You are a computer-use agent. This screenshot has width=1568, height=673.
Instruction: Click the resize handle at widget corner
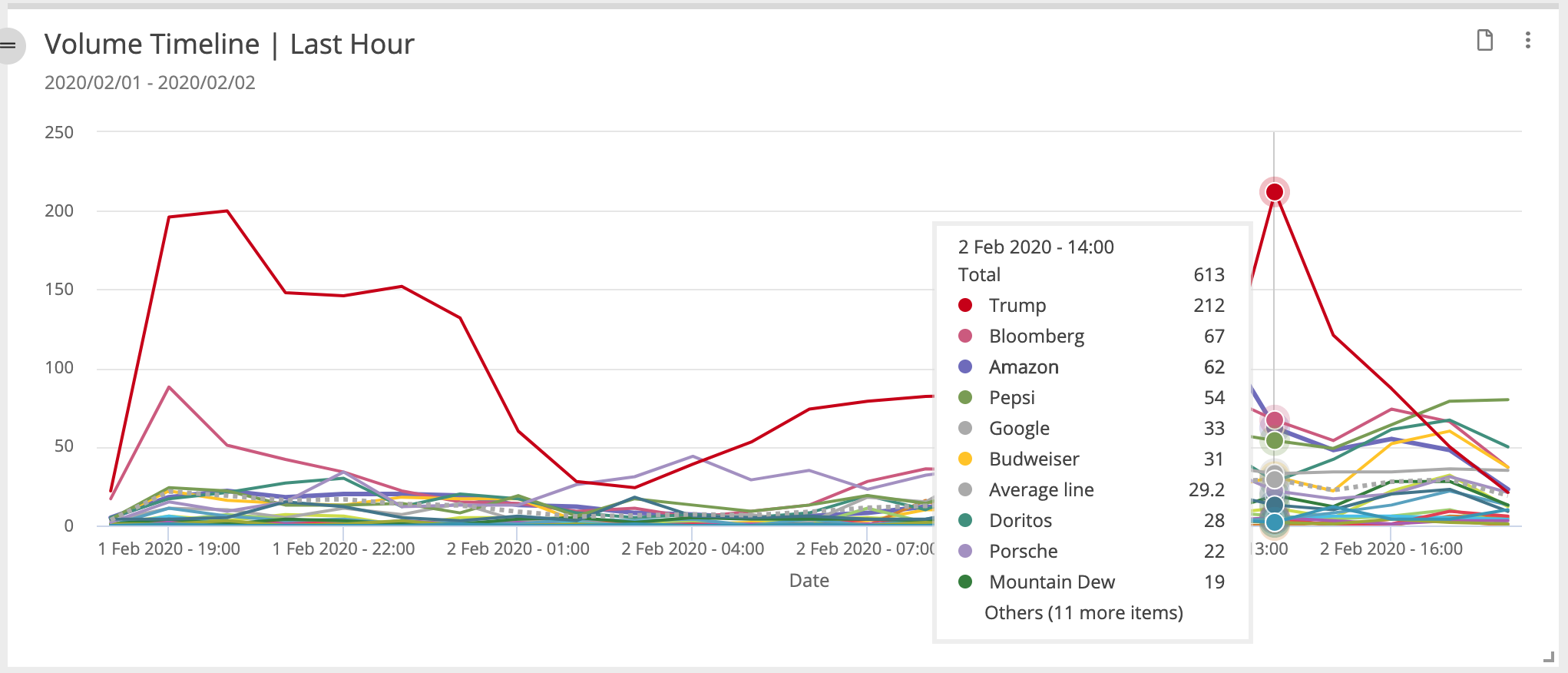coord(1549,657)
